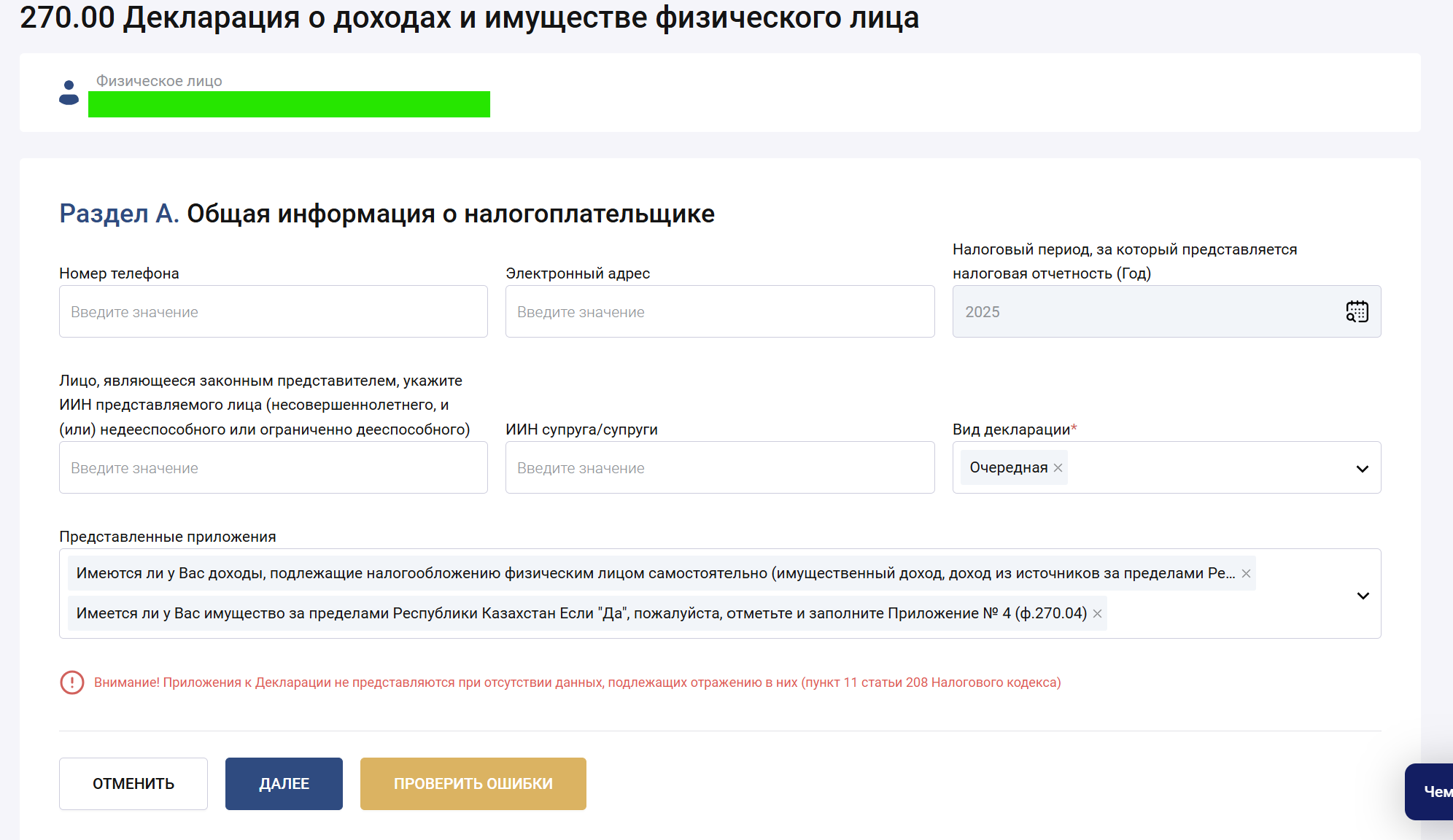This screenshot has height=840, width=1453.
Task: Click the ПРОВЕРИТЬ ОШИБКИ button
Action: click(x=473, y=784)
